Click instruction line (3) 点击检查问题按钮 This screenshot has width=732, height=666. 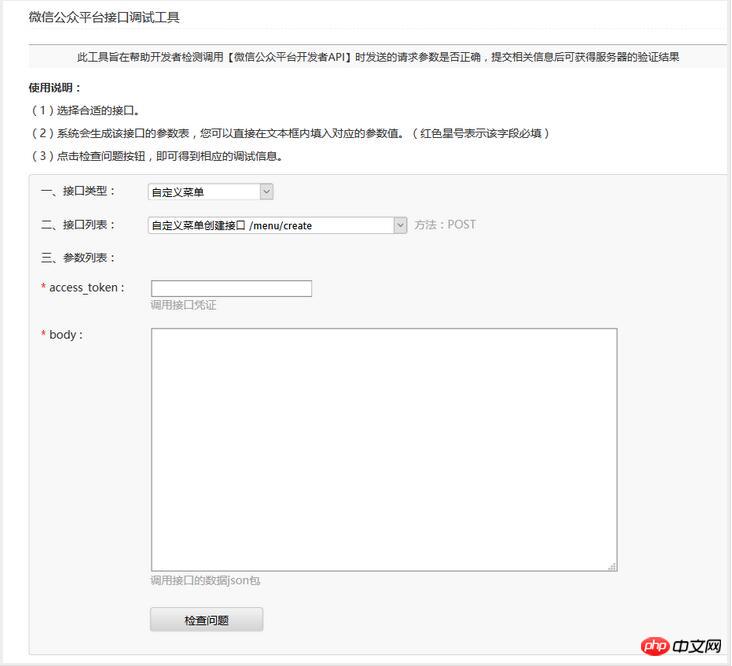[x=157, y=156]
